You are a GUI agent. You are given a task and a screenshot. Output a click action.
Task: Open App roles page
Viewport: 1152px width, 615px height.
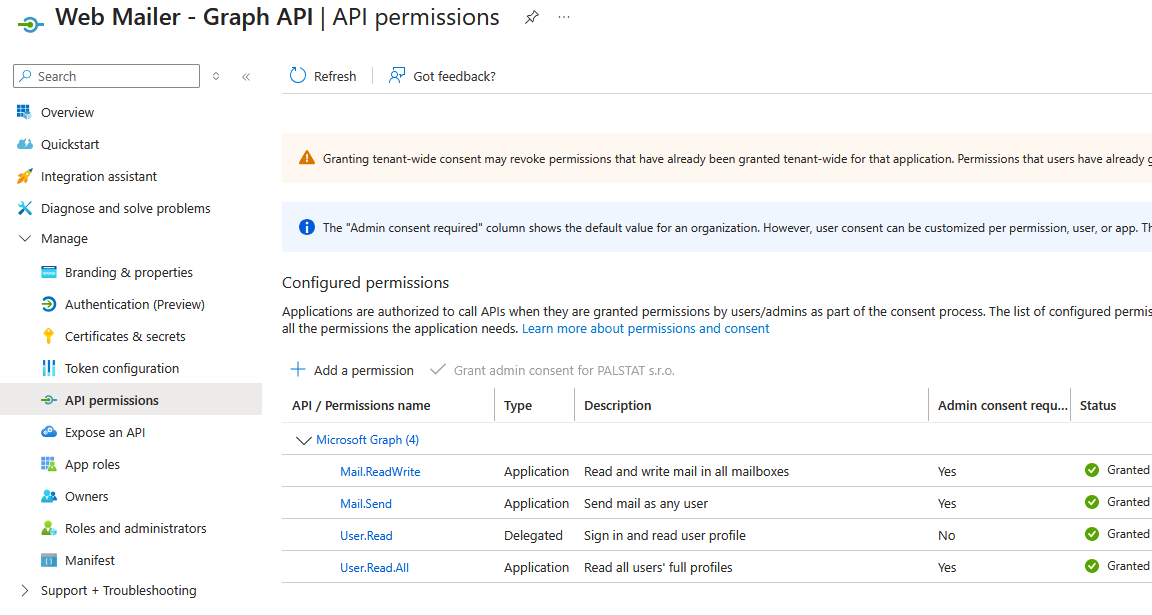tap(92, 464)
